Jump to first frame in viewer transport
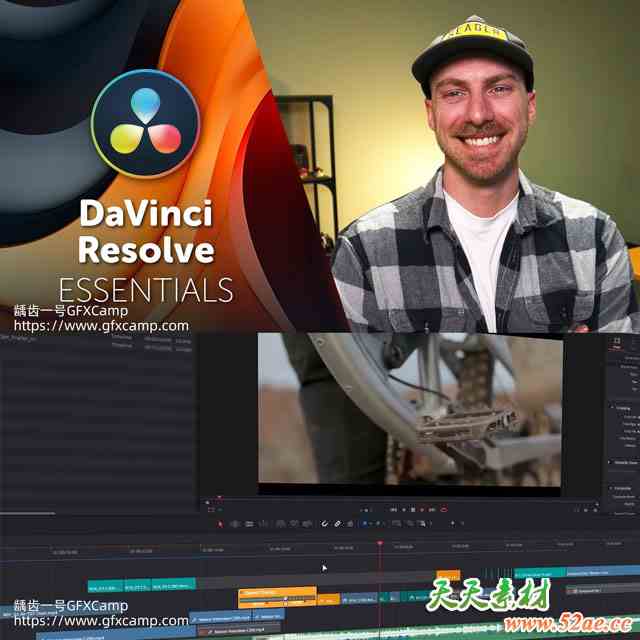 [x=393, y=509]
